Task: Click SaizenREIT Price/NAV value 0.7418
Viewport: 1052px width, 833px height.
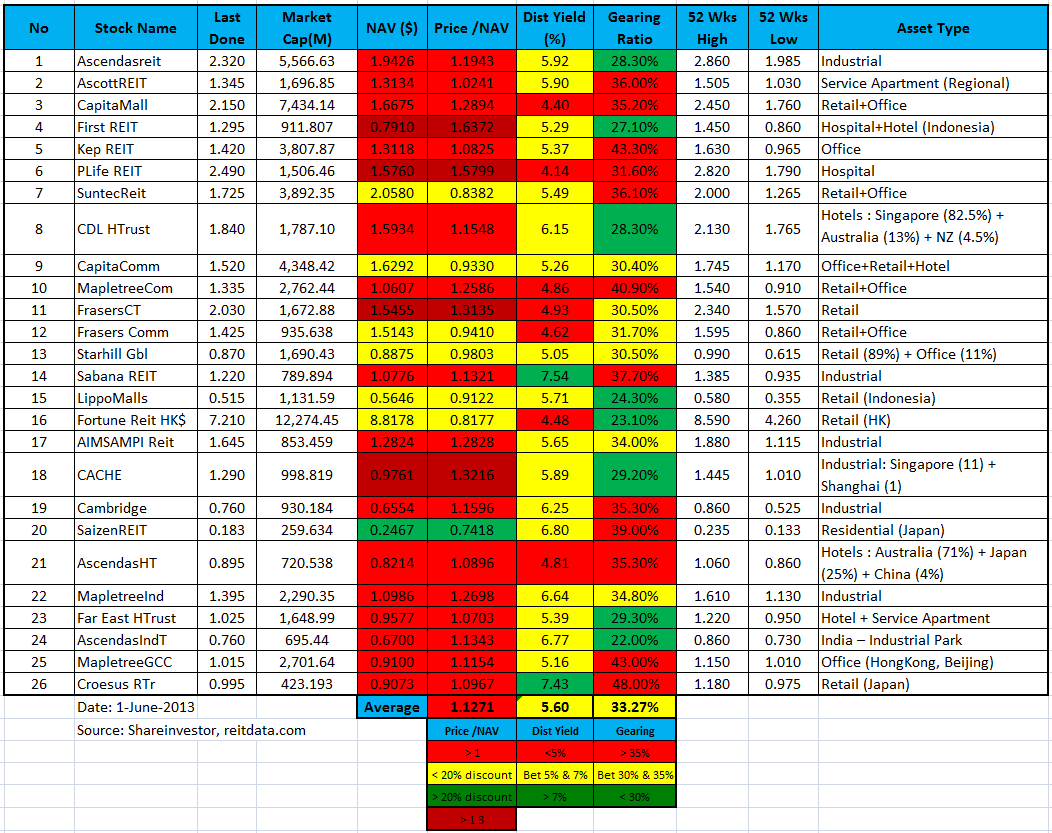Action: [x=472, y=531]
